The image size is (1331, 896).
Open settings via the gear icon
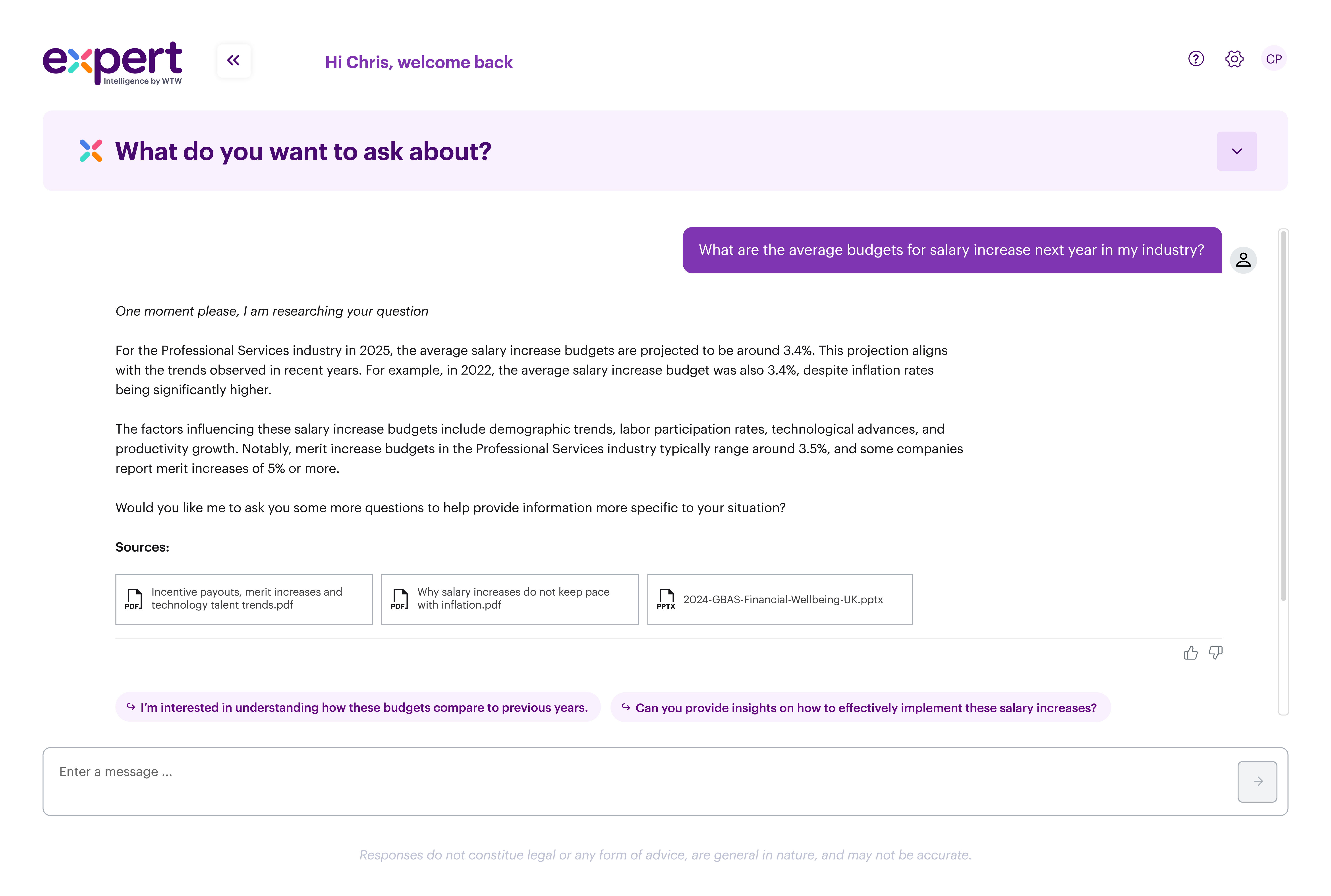tap(1234, 59)
